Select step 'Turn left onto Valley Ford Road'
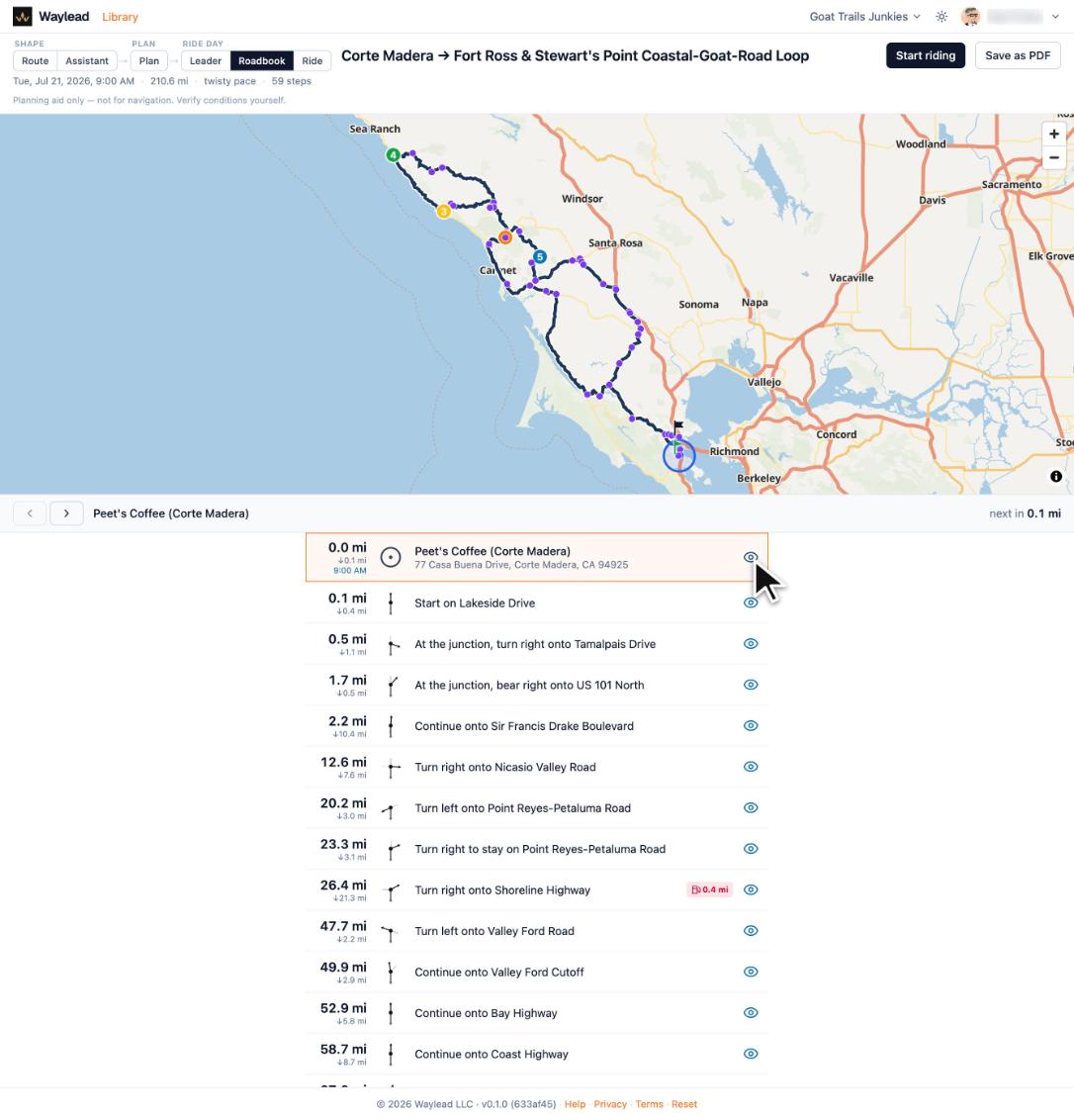 pos(537,931)
